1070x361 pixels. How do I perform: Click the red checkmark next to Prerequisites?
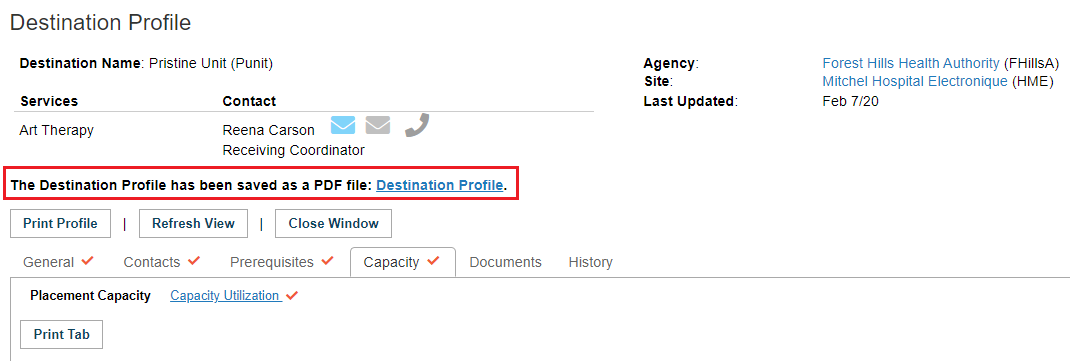(328, 261)
